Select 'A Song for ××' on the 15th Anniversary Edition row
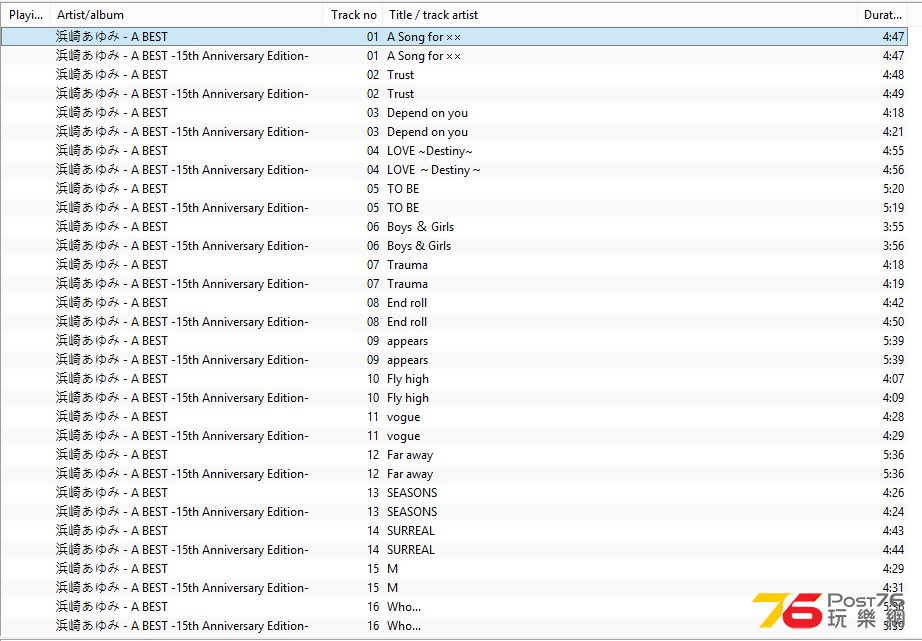 [x=424, y=56]
